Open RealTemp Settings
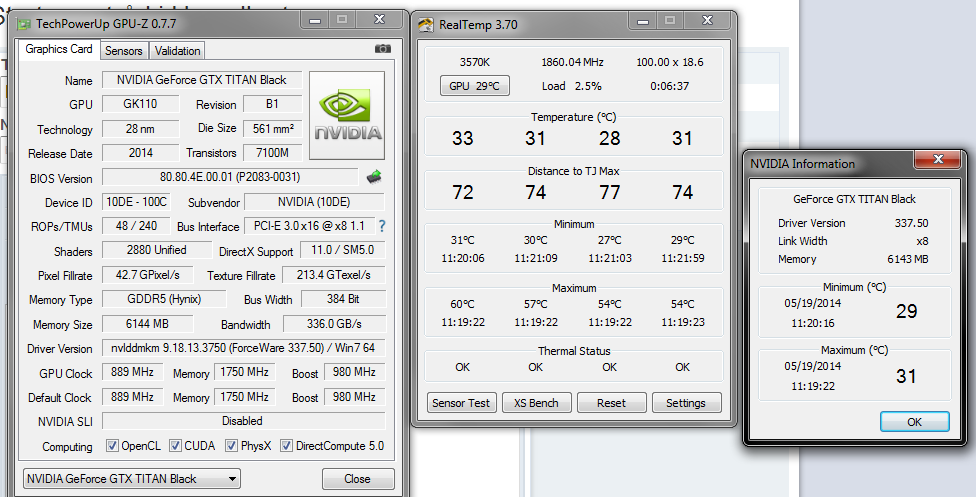 pos(686,403)
